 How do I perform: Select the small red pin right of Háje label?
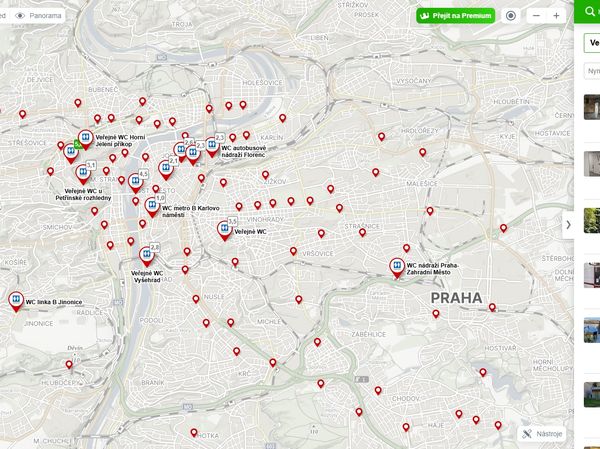click(459, 413)
